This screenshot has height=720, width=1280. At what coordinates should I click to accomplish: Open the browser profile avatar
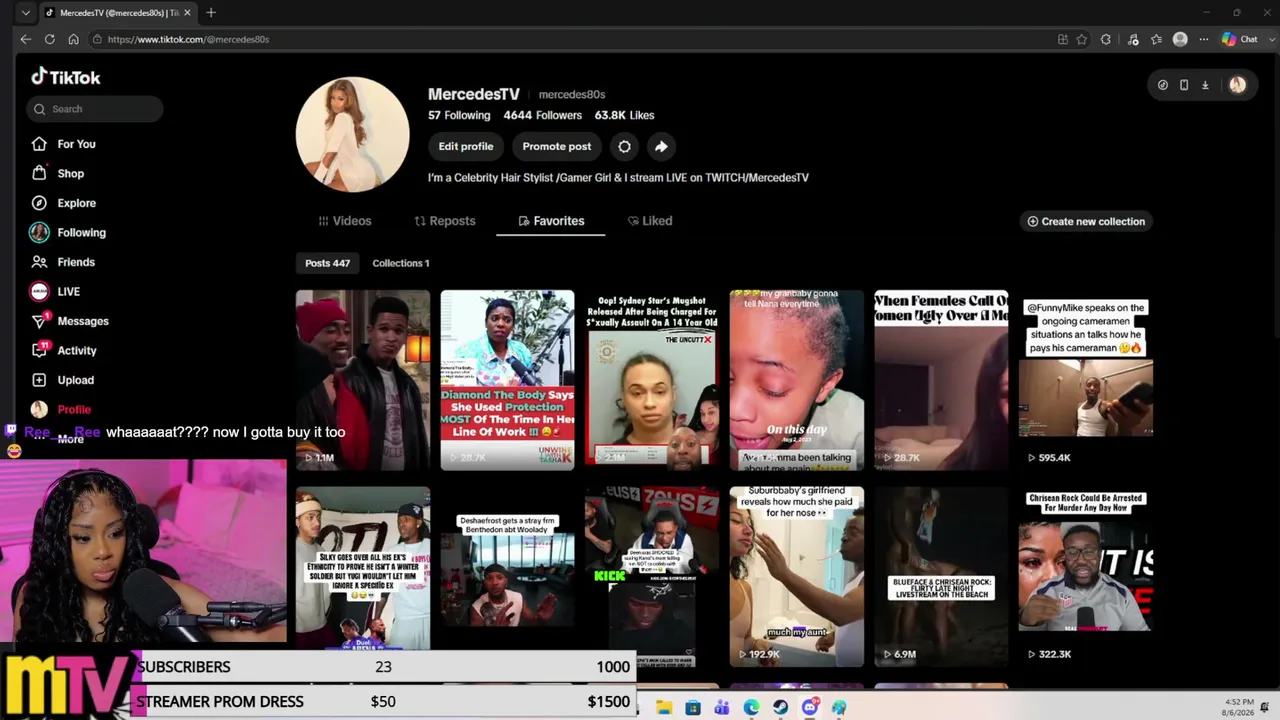pyautogui.click(x=1180, y=39)
